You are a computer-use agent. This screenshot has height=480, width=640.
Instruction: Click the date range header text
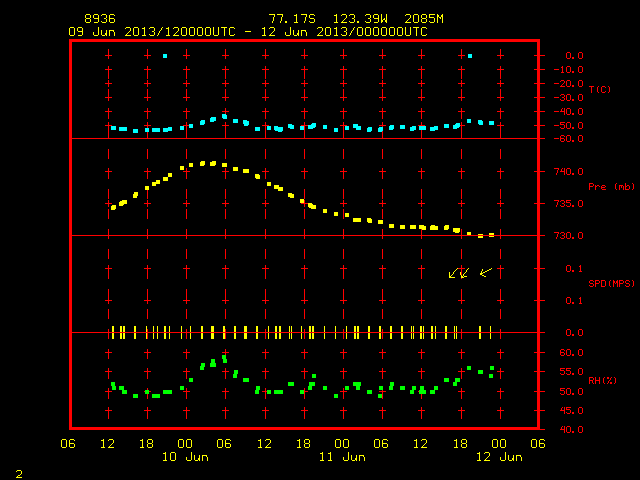[x=248, y=32]
